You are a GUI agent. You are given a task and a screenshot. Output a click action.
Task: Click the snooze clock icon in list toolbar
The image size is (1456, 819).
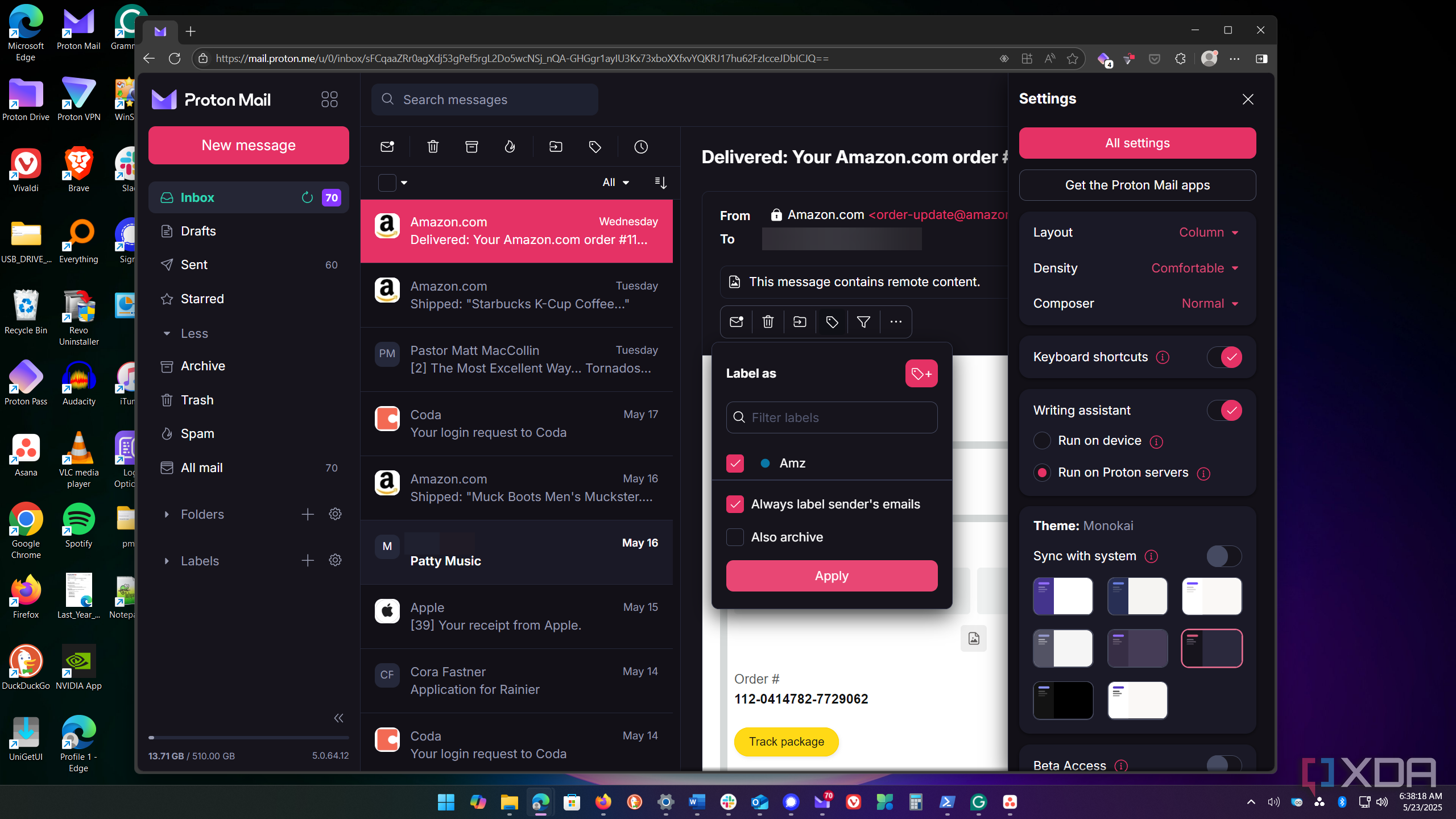click(x=641, y=147)
